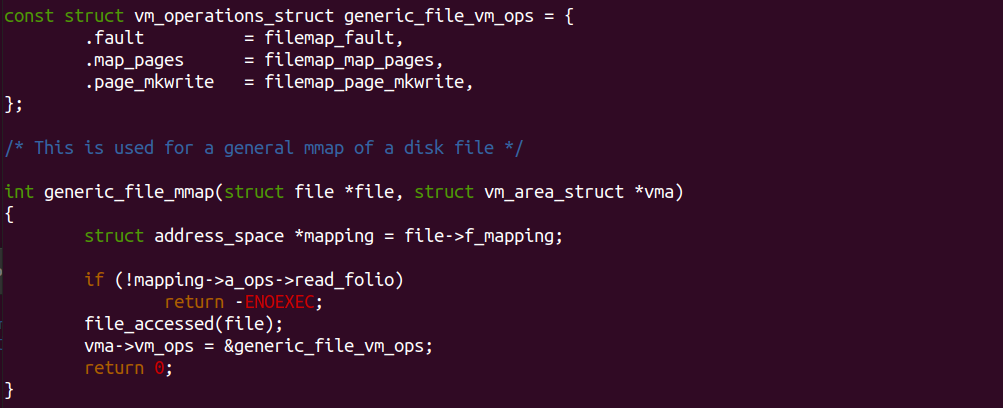The height and width of the screenshot is (408, 1003).
Task: Click the .fault member field
Action: coord(115,39)
